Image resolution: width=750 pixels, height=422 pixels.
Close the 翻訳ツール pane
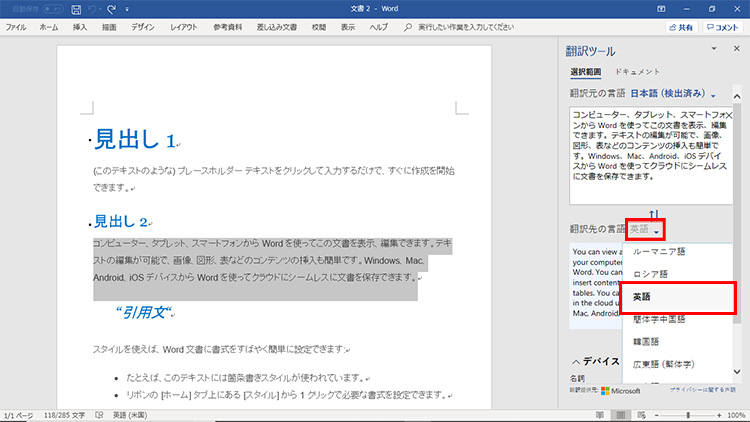737,49
